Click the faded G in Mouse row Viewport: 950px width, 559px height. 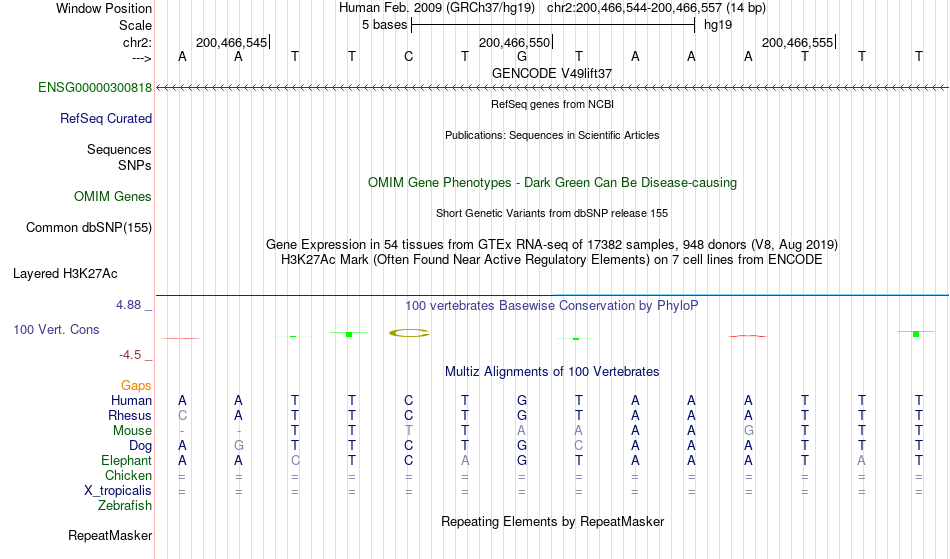click(748, 431)
